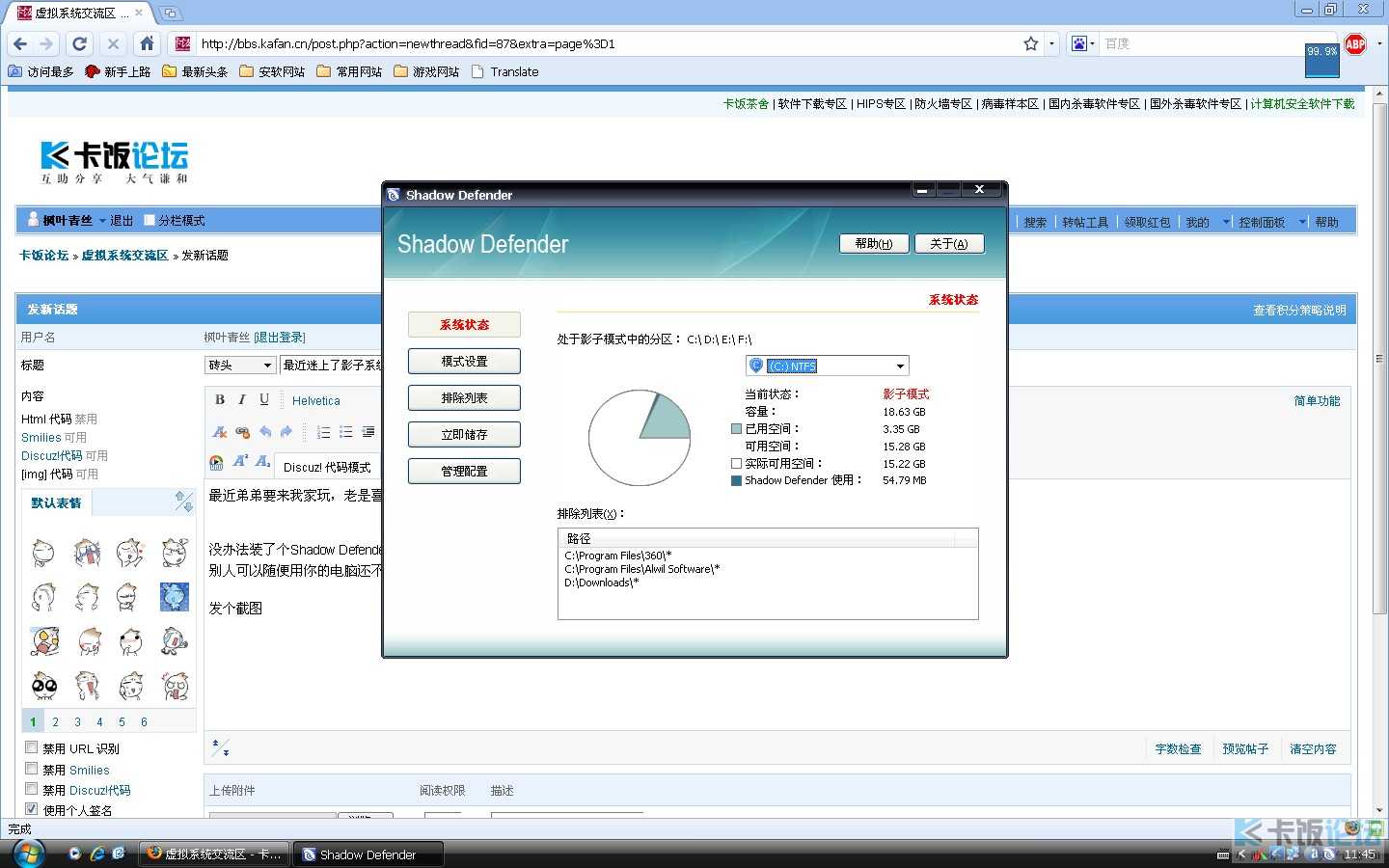Screen dimensions: 1389x868
Task: Apply italic formatting in the post editor
Action: [x=241, y=399]
